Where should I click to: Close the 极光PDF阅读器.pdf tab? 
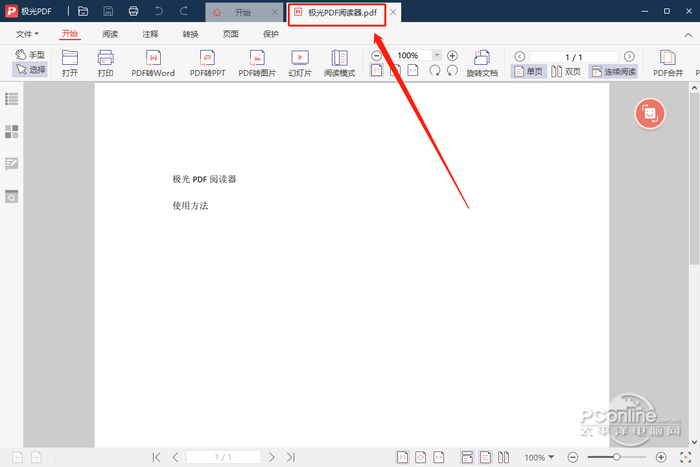(x=393, y=12)
